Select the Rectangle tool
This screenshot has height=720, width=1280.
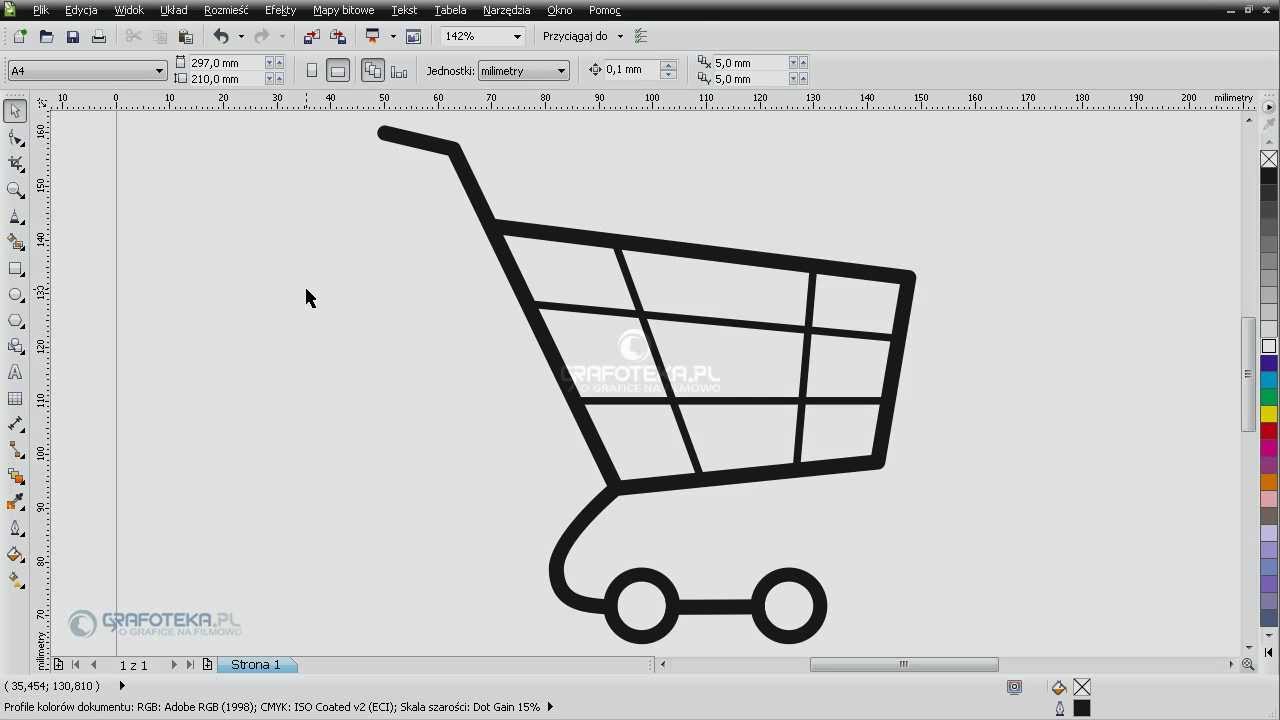15,269
